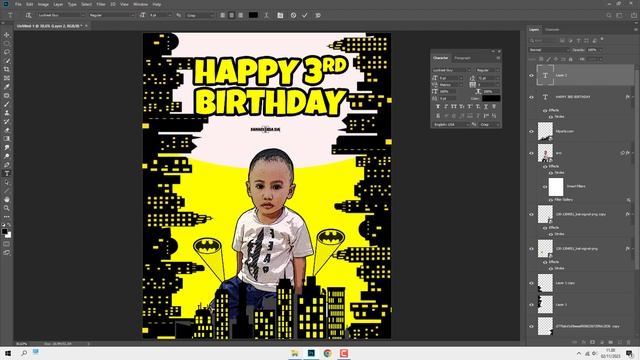Toggle text orientation in options bar

[28, 15]
